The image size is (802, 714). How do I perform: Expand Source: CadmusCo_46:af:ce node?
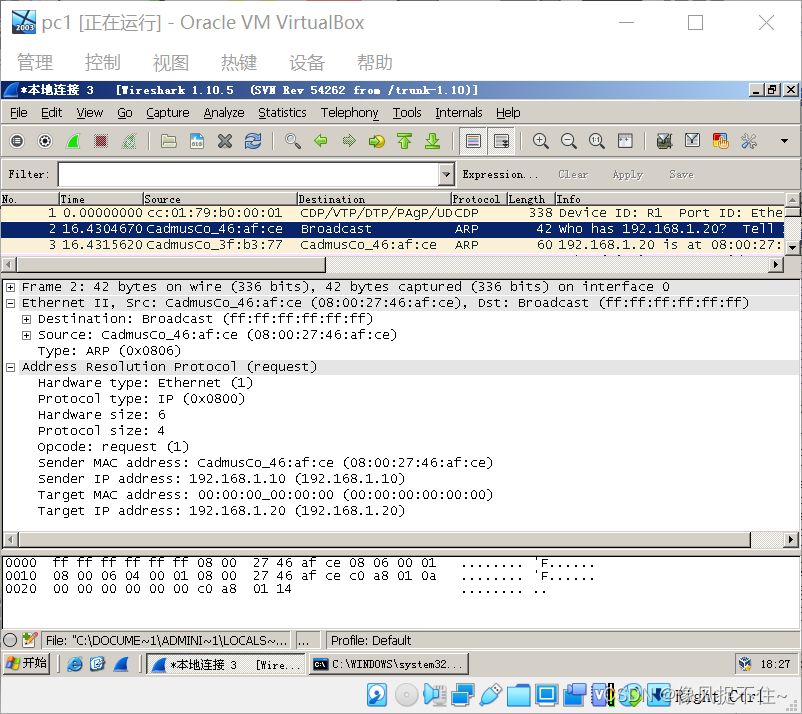pyautogui.click(x=26, y=335)
